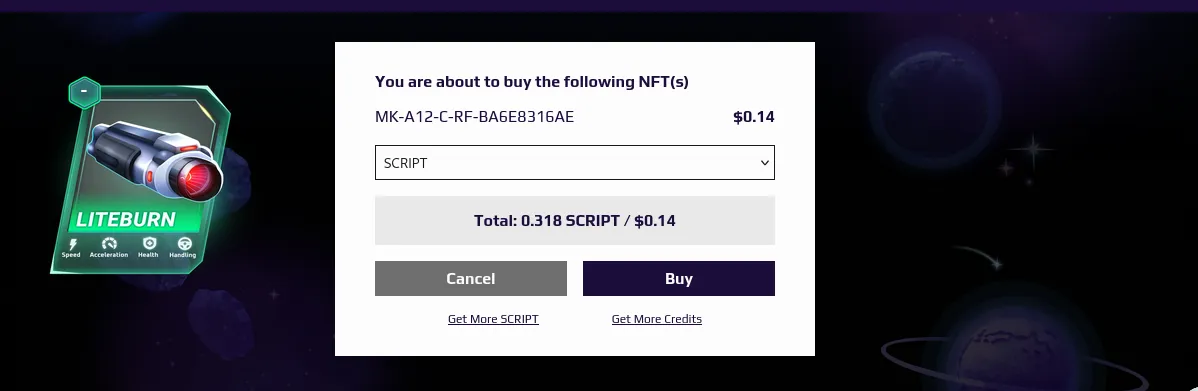Click the dialog heading about buying NFT(s)
Screen dimensions: 1198x391
[532, 82]
